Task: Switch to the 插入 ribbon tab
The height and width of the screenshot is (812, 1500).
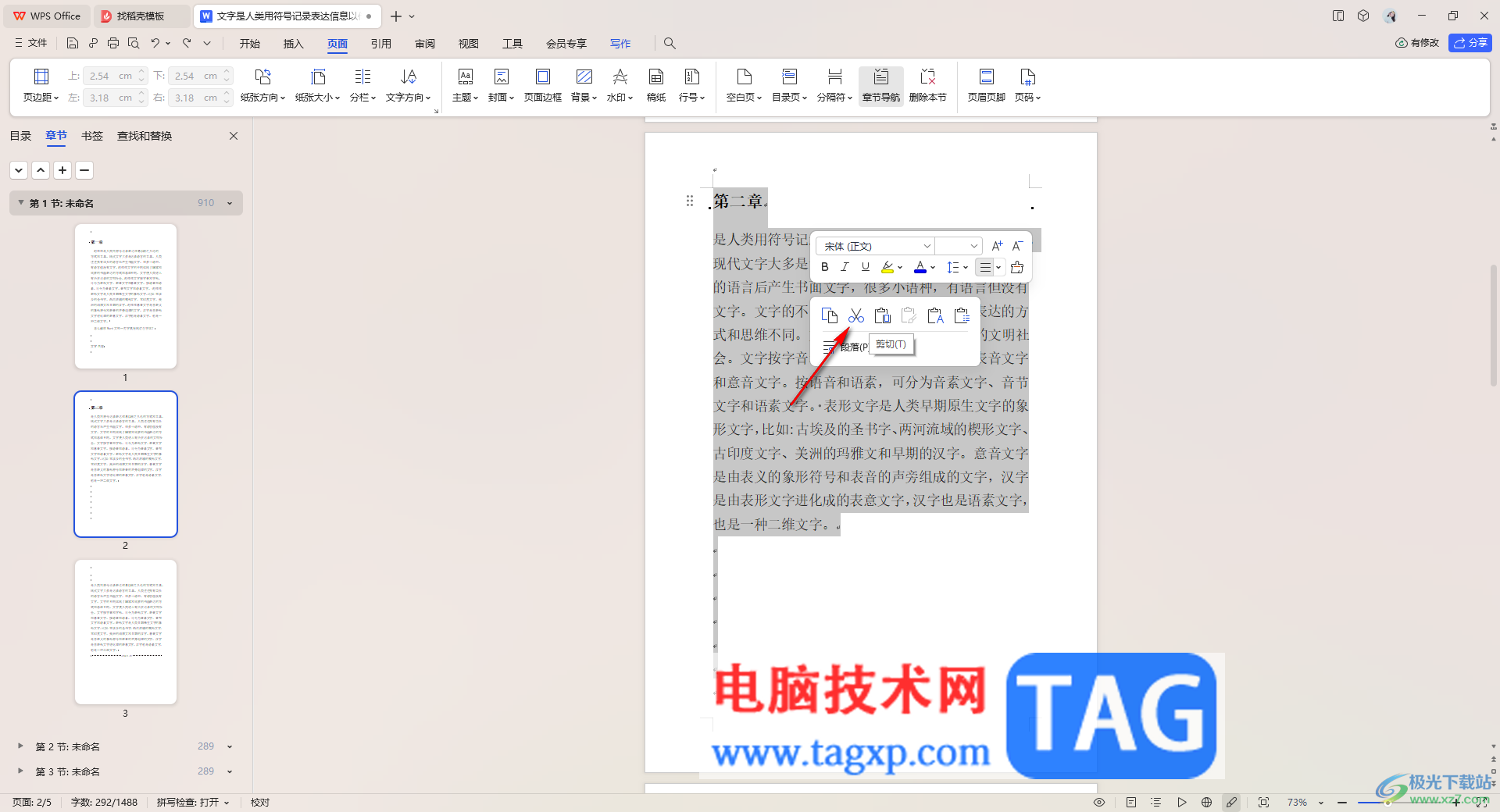Action: pos(294,44)
